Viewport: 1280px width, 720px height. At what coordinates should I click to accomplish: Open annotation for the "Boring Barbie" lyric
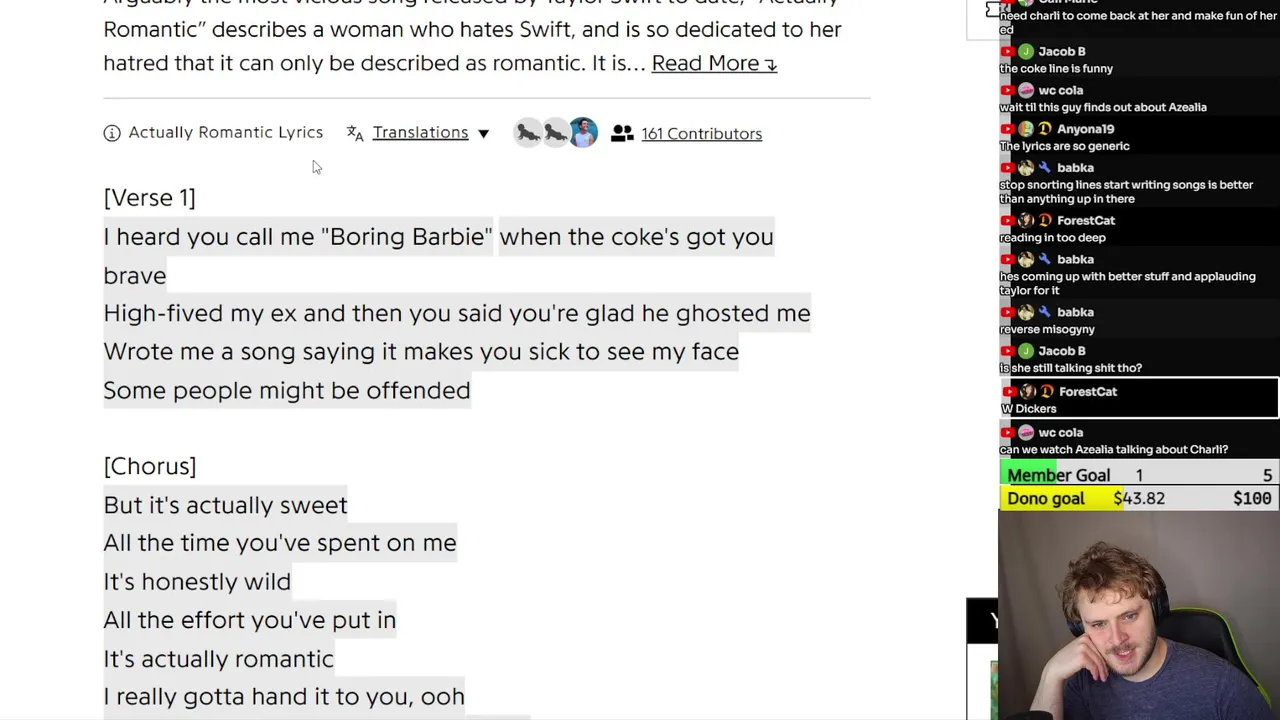tap(298, 237)
